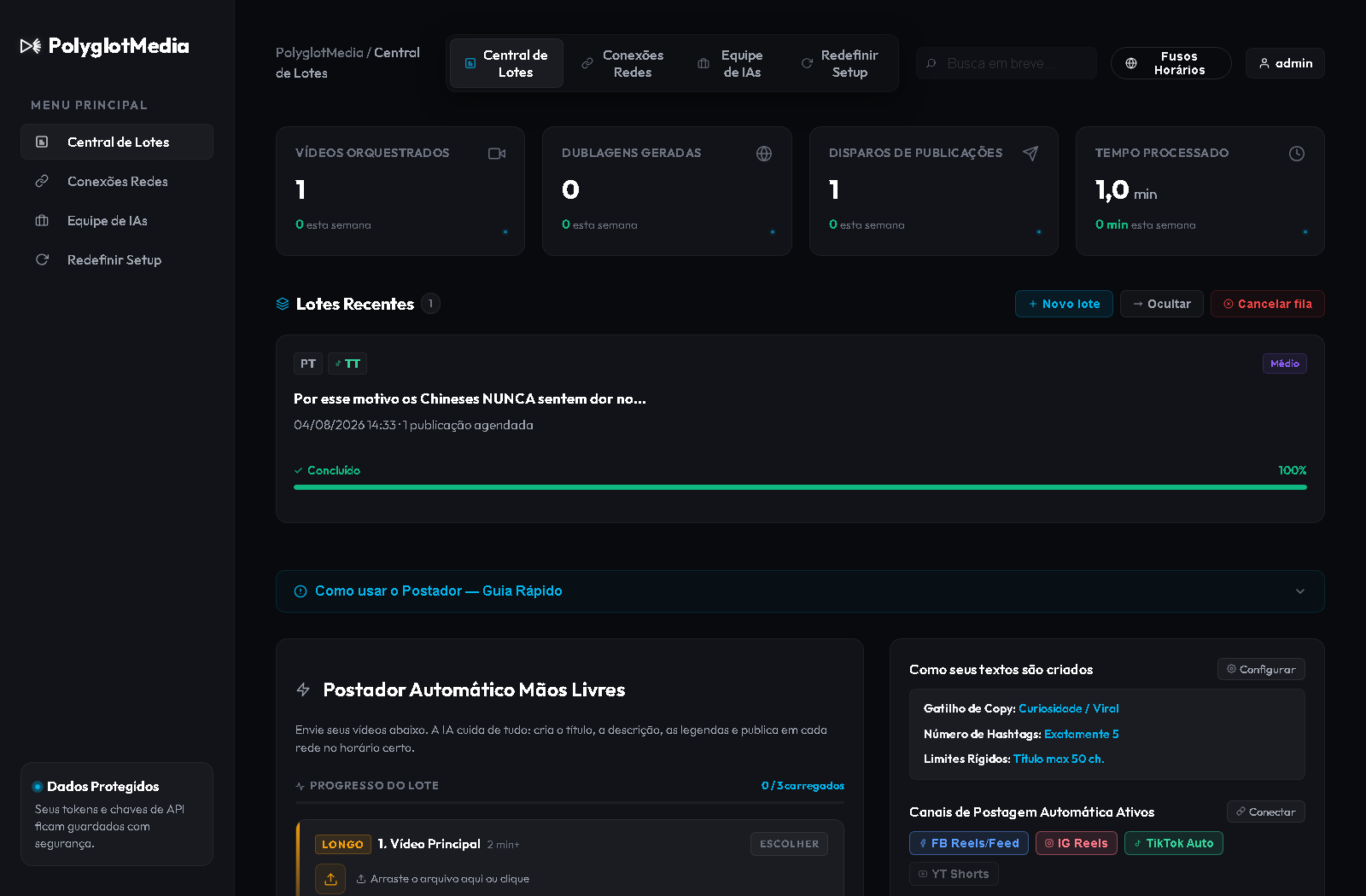Click the Lotes Recentes count badge

click(x=431, y=304)
